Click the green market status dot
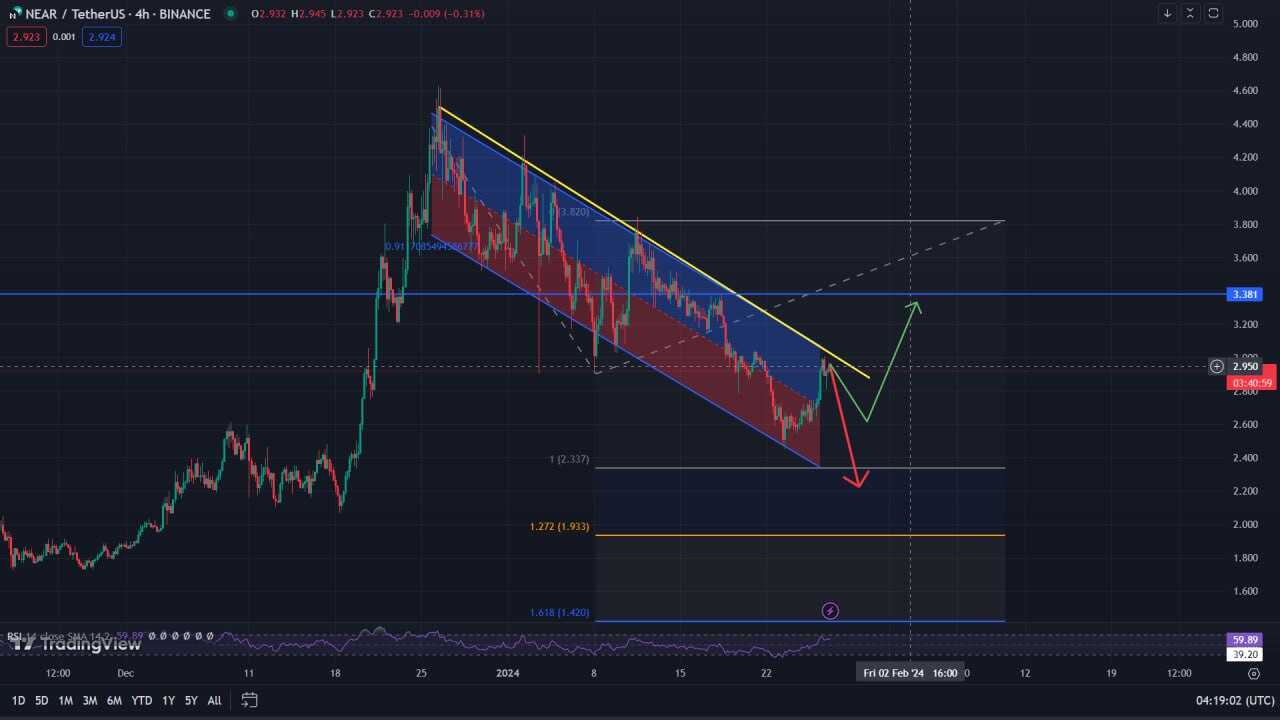The image size is (1280, 720). coord(231,14)
